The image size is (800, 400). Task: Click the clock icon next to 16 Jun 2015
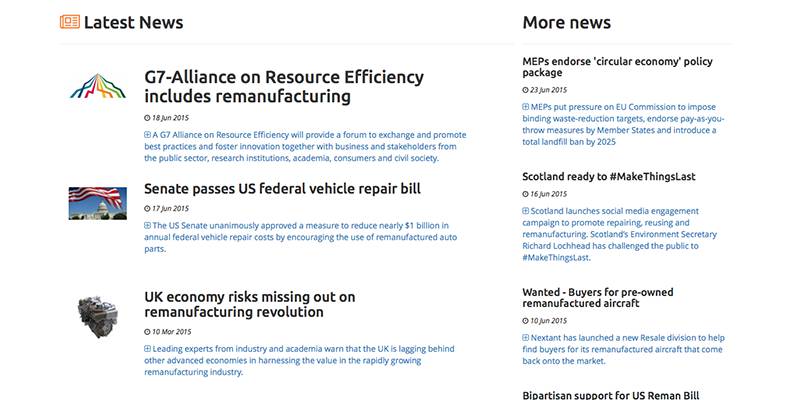[526, 194]
